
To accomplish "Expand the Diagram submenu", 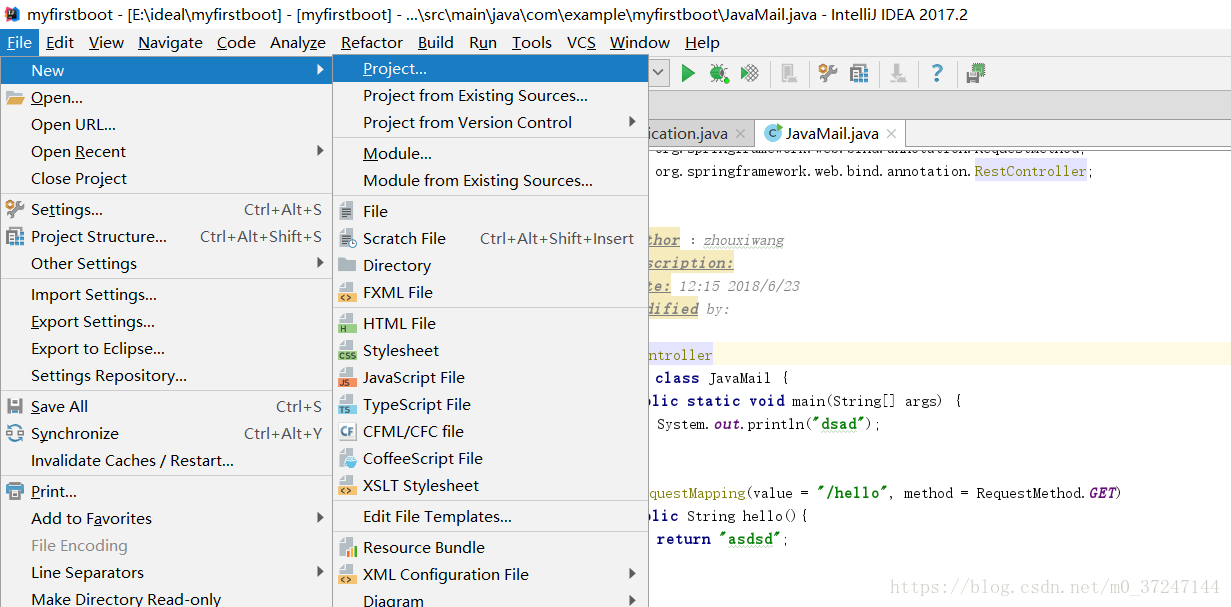I will tap(632, 600).
